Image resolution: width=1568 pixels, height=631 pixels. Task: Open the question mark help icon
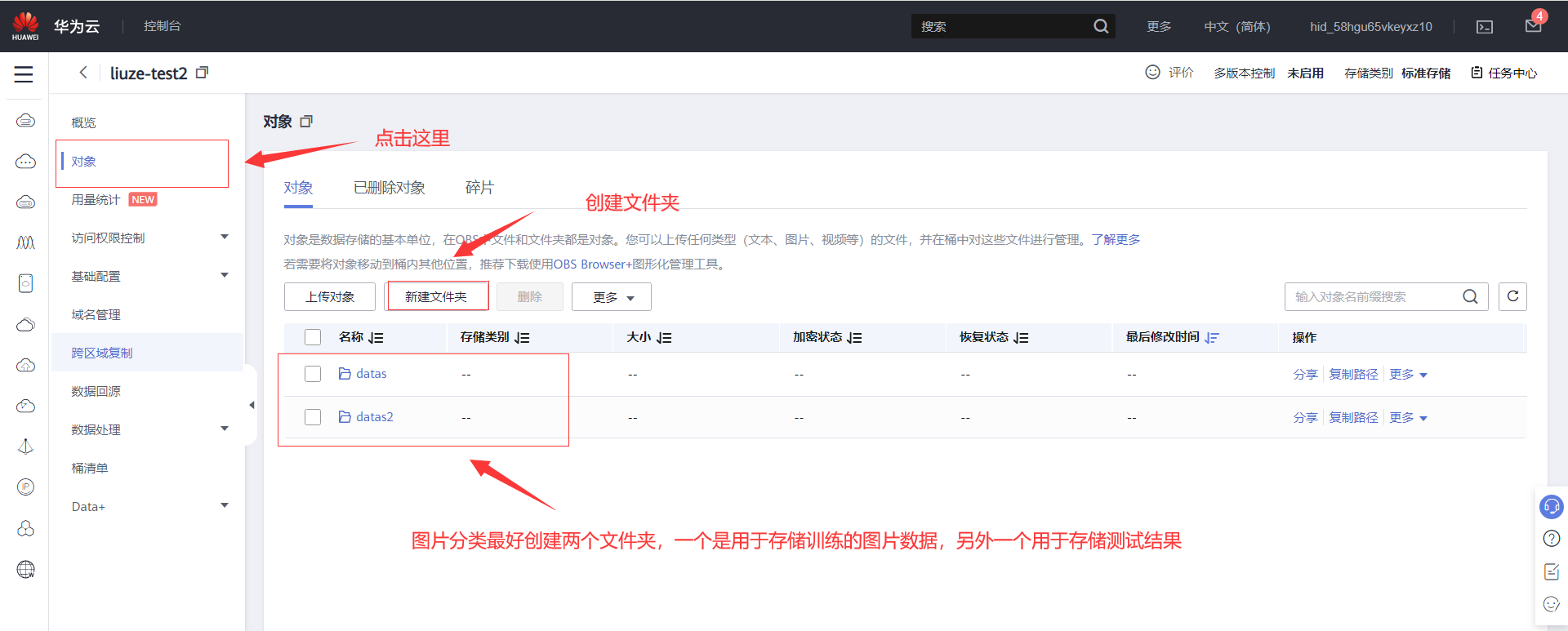pyautogui.click(x=1551, y=539)
